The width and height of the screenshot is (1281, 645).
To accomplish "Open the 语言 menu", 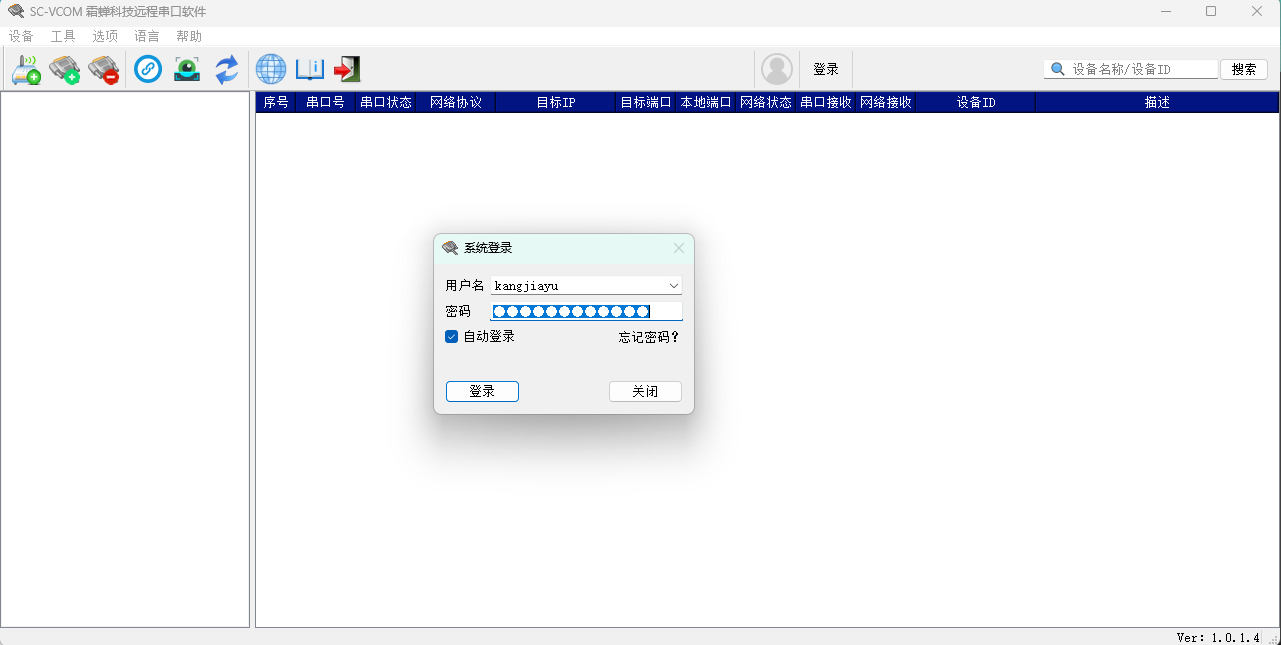I will (147, 36).
